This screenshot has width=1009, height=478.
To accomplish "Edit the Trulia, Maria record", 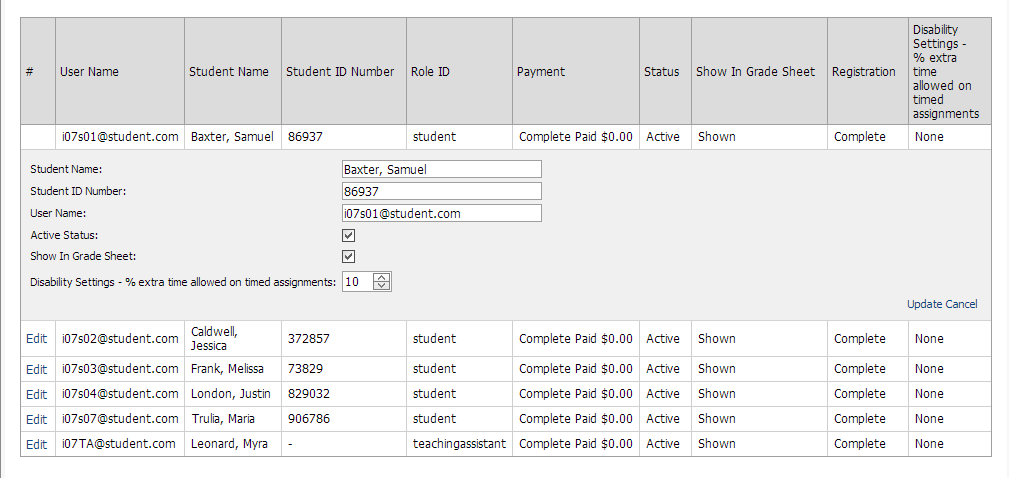I will tap(36, 419).
